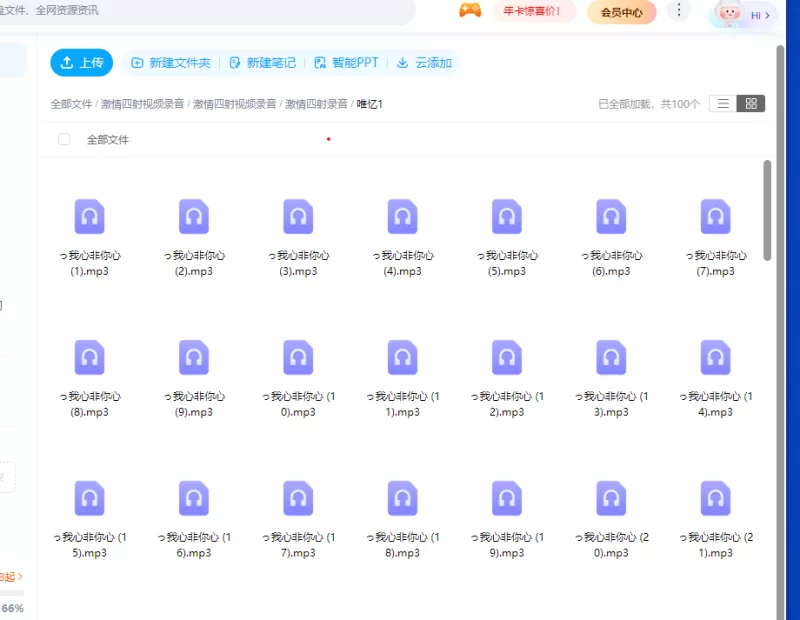
Task: Open audio file っ我心非你心 (13).mp3
Action: tap(611, 379)
